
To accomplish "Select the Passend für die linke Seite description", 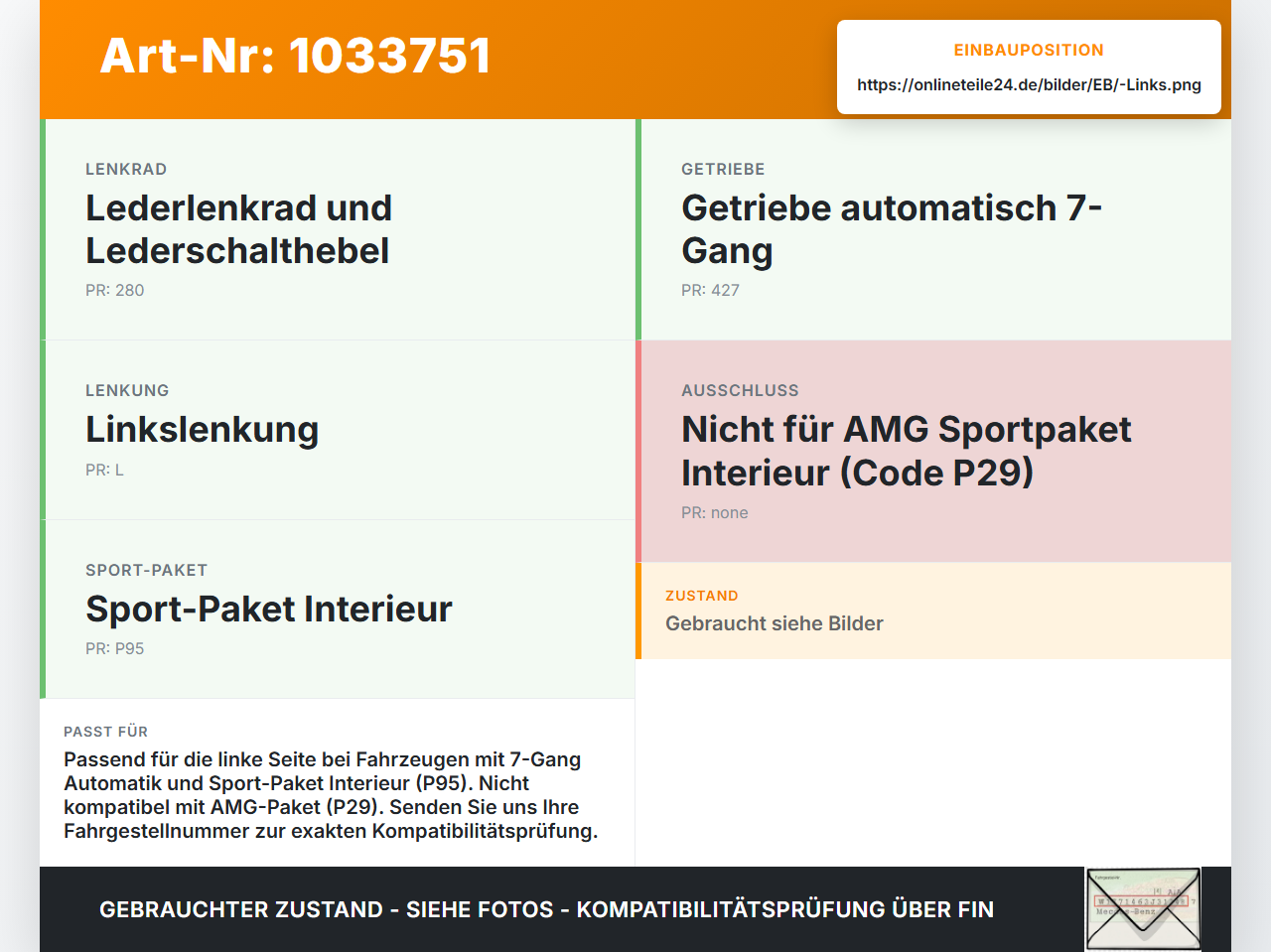I will coord(331,795).
